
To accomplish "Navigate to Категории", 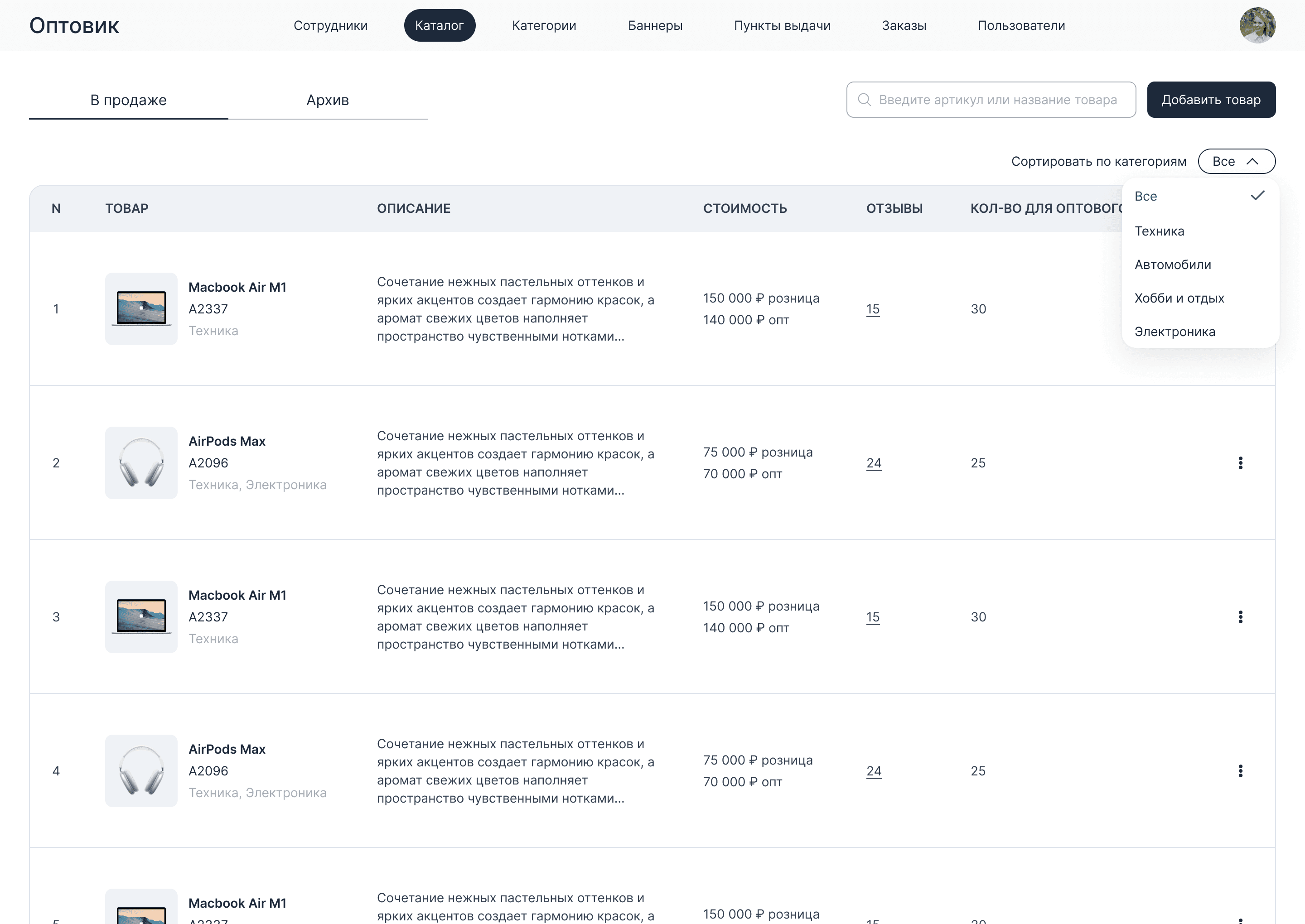I will tap(544, 26).
